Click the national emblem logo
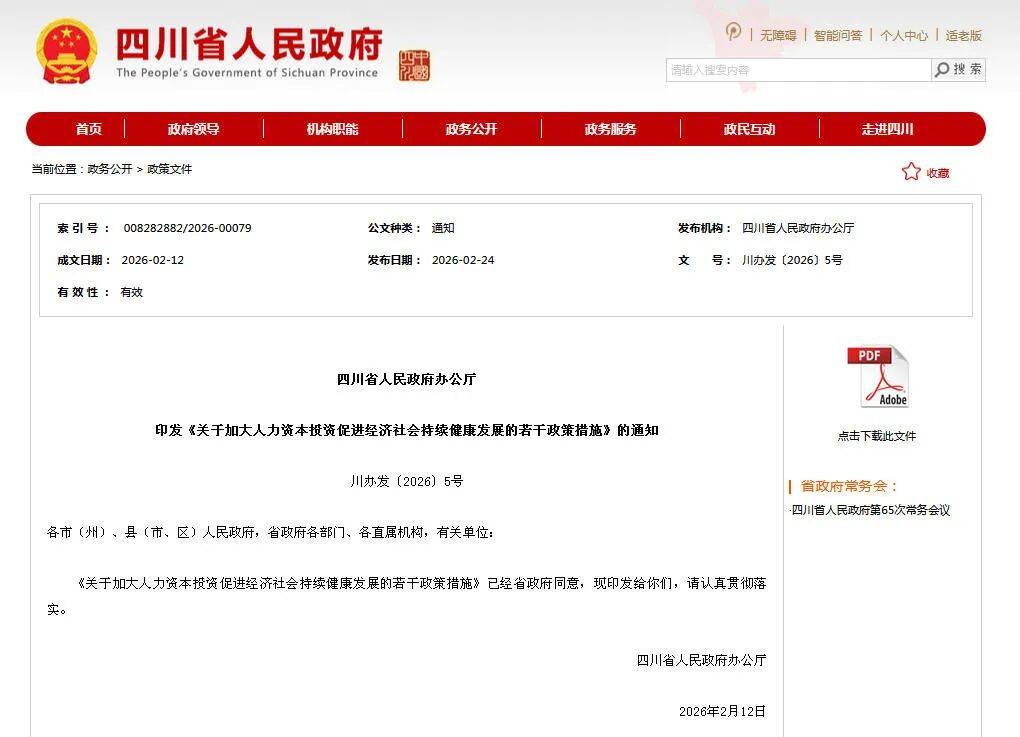 coord(67,51)
